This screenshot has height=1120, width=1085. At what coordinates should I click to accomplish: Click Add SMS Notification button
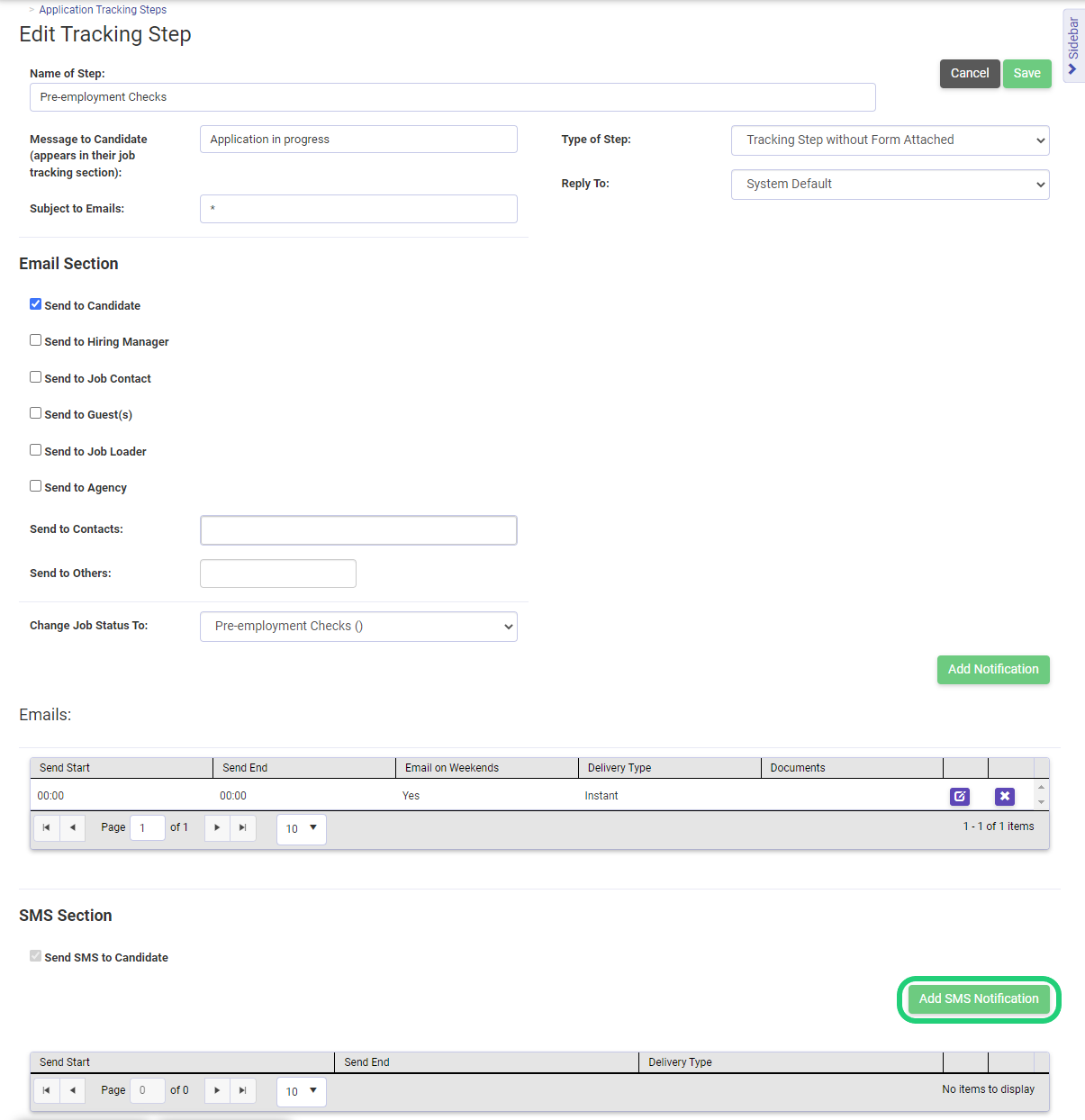pyautogui.click(x=979, y=999)
